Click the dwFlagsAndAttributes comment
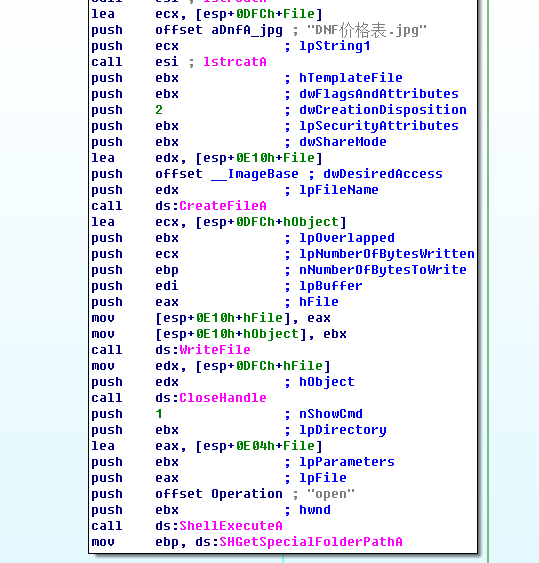 (379, 94)
